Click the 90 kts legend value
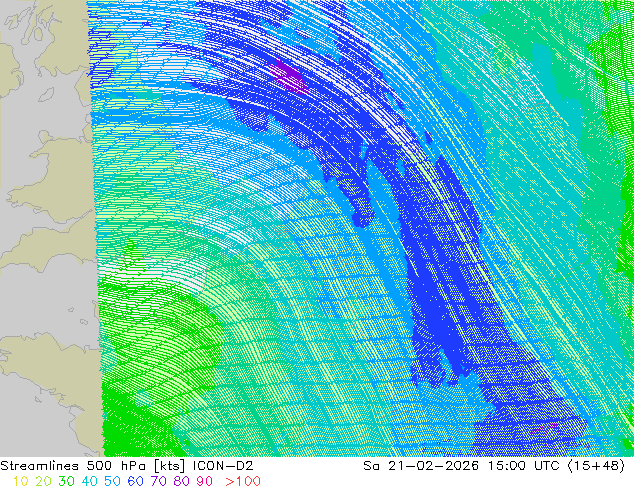Screen dimensions: 634x490 [x=205, y=482]
